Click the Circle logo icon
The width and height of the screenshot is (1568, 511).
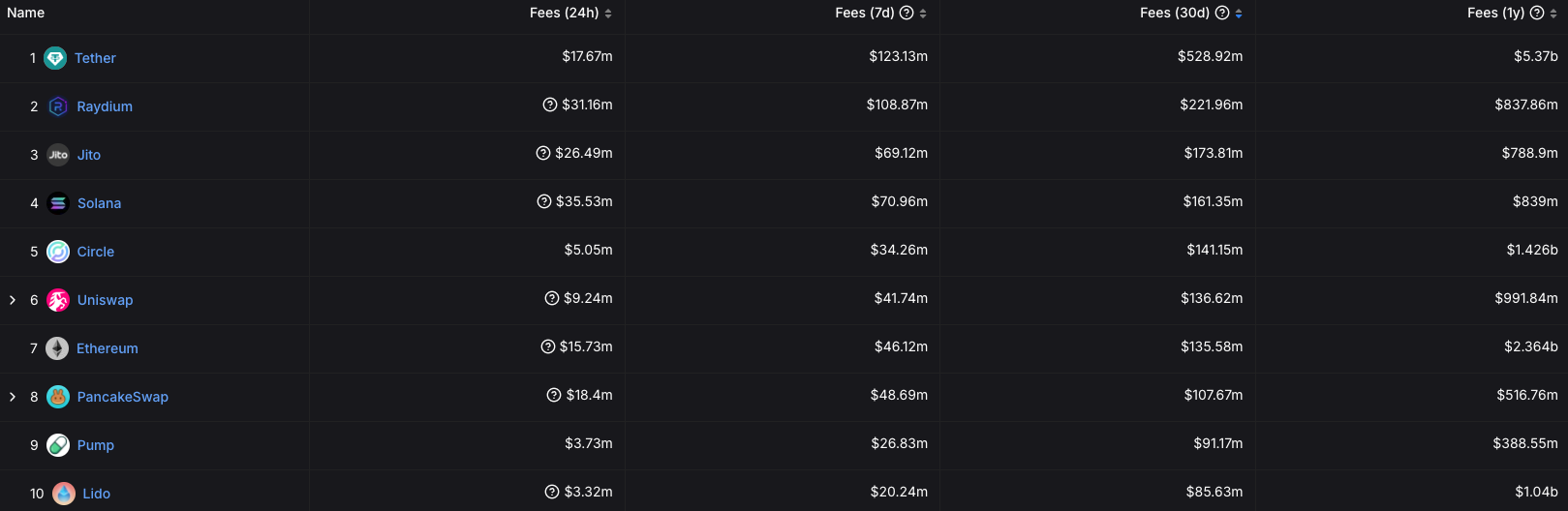point(58,252)
